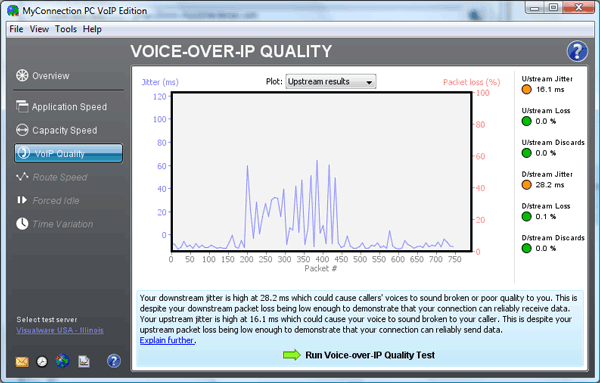Open the Tools menu
The width and height of the screenshot is (600, 383).
pos(66,29)
